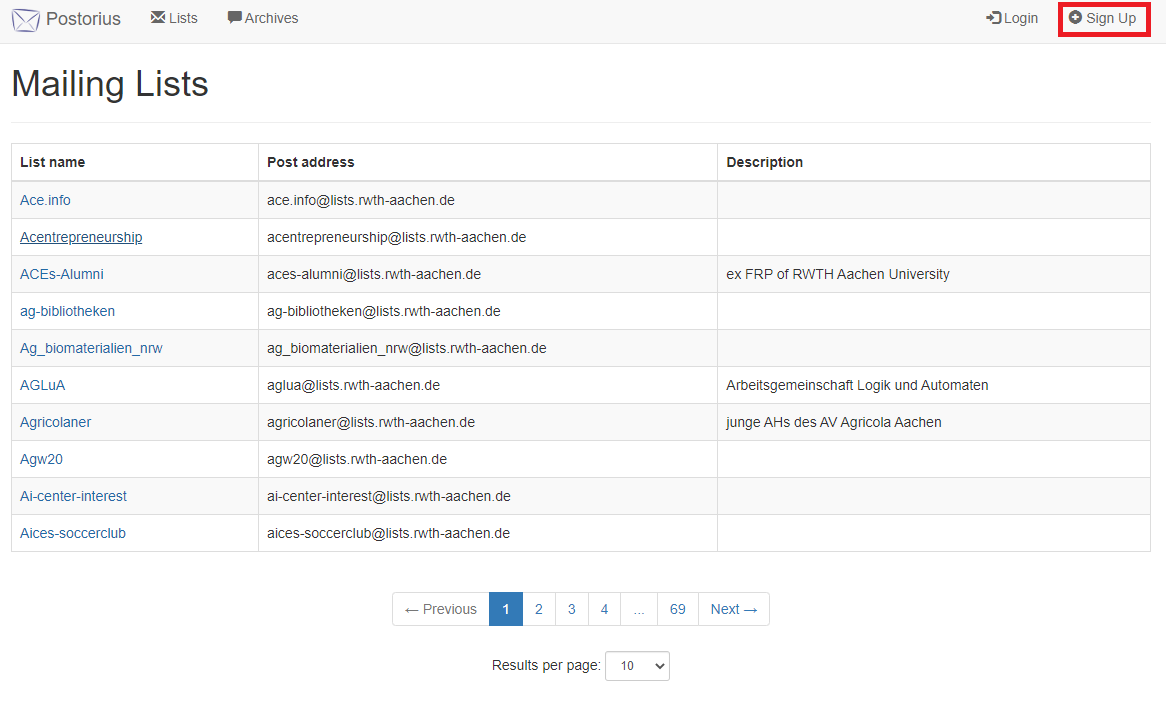The height and width of the screenshot is (705, 1166).
Task: Expand the Results per page dropdown
Action: [x=637, y=666]
